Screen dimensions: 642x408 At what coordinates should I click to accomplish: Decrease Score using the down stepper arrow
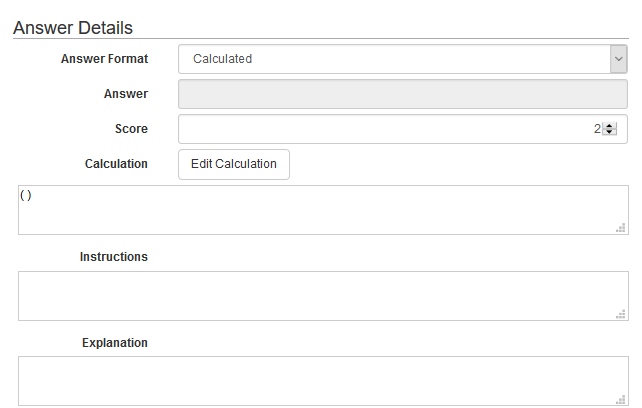pos(609,133)
